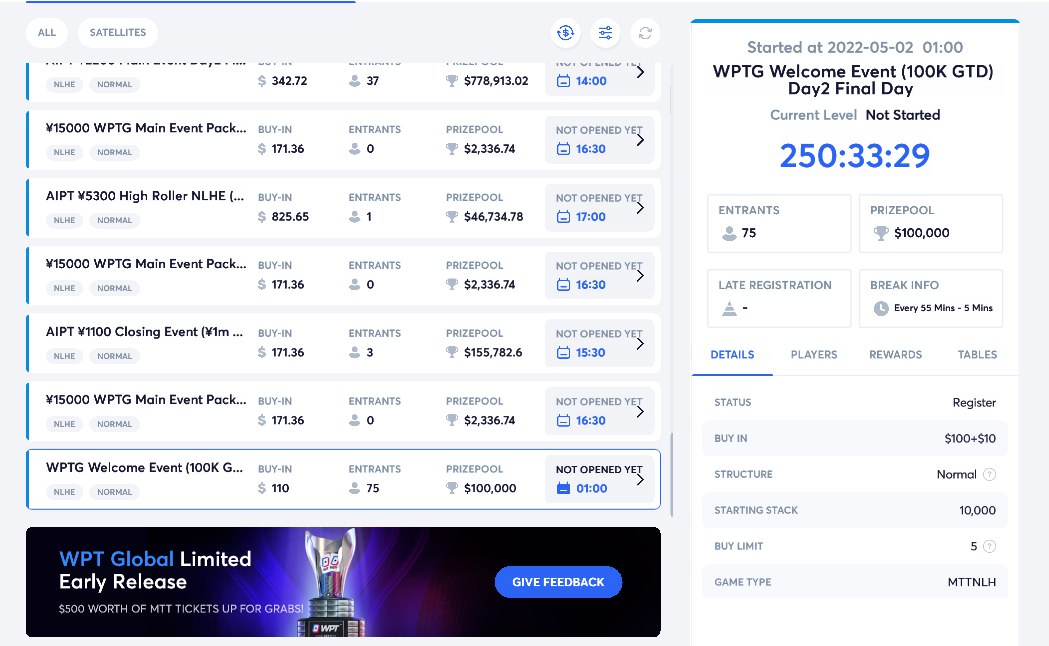Screen dimensions: 1049x646
Task: Click the 'Started at 2022-05-02 01:00' text
Action: (855, 47)
